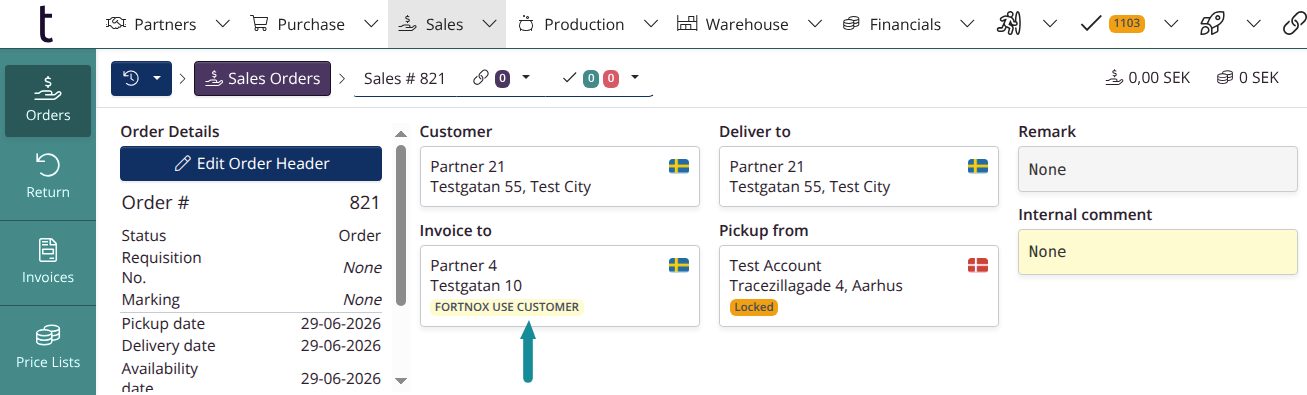Viewport: 1307px width, 395px height.
Task: Open Price Lists sidebar icon
Action: (48, 347)
